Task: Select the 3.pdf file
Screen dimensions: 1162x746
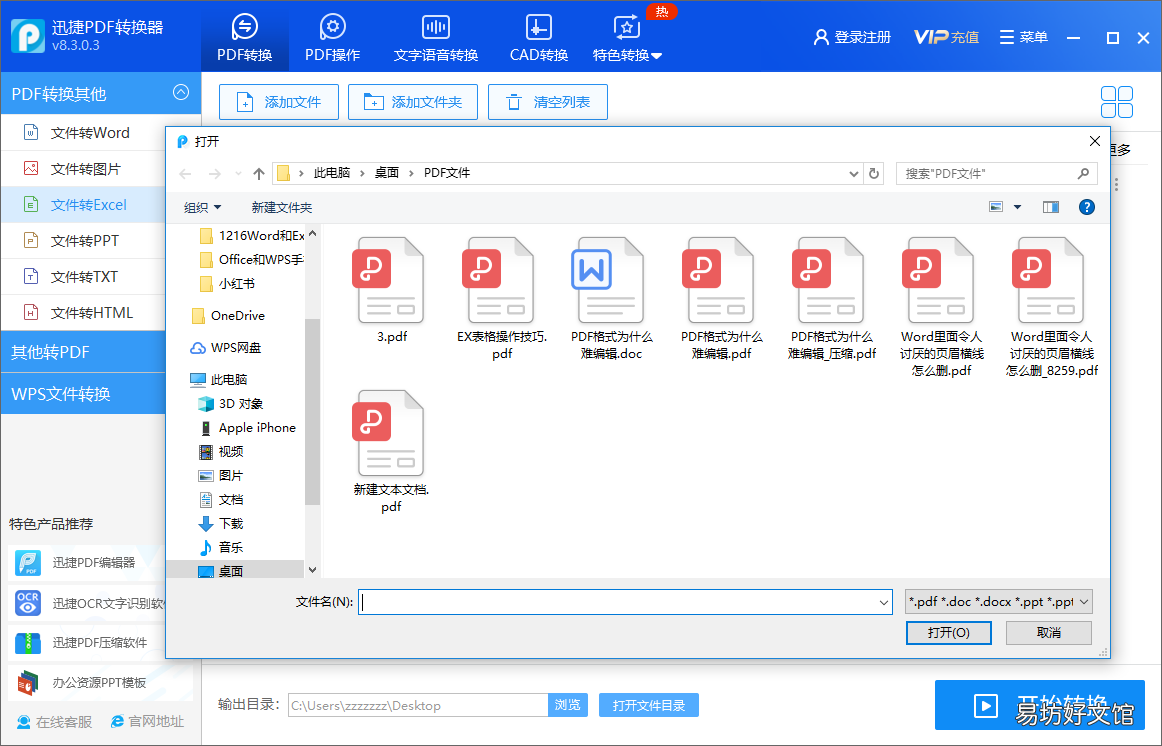Action: click(x=391, y=290)
